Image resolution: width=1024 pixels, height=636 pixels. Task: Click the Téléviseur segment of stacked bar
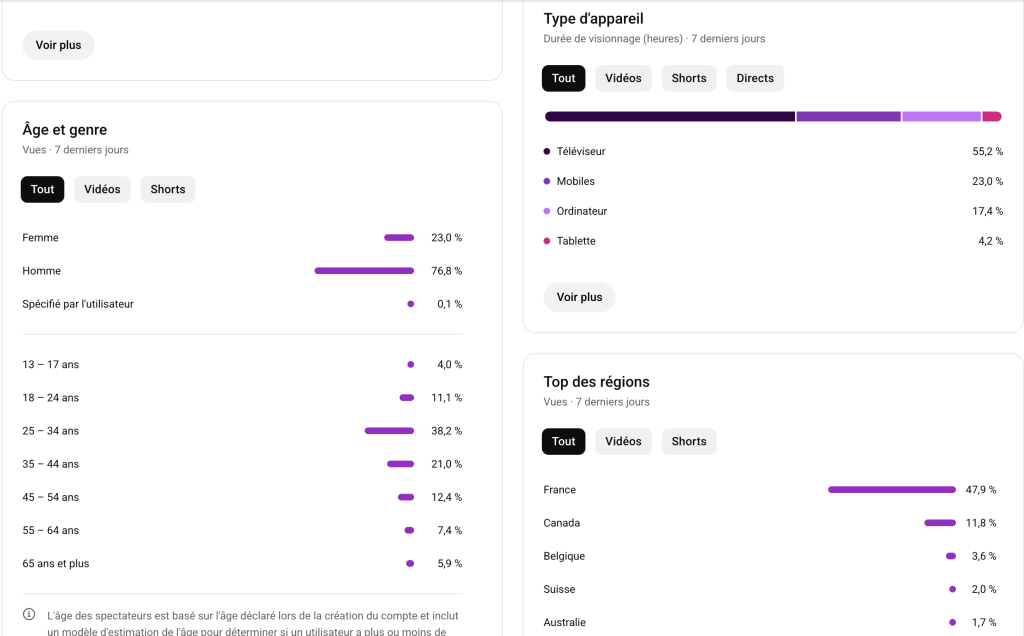[670, 117]
